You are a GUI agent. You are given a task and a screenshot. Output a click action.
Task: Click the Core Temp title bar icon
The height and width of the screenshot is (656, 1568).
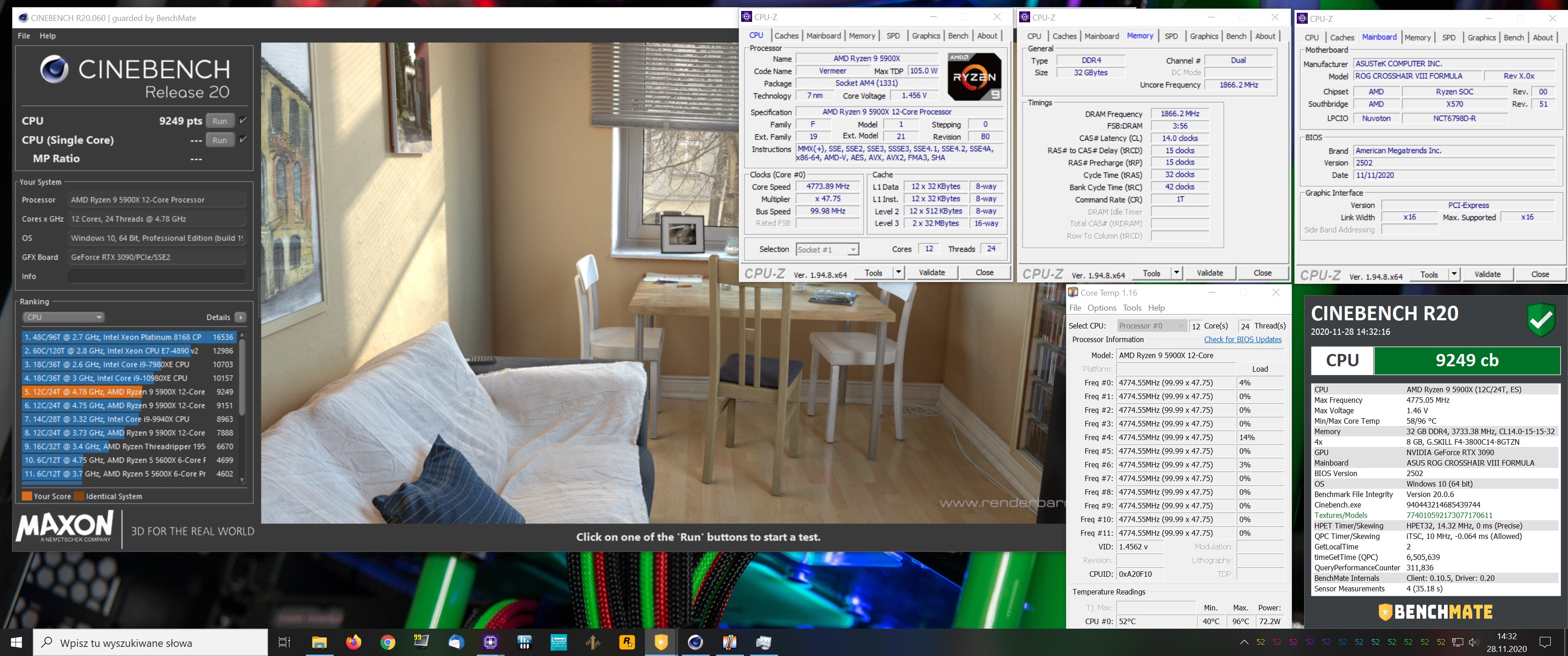pos(1073,293)
